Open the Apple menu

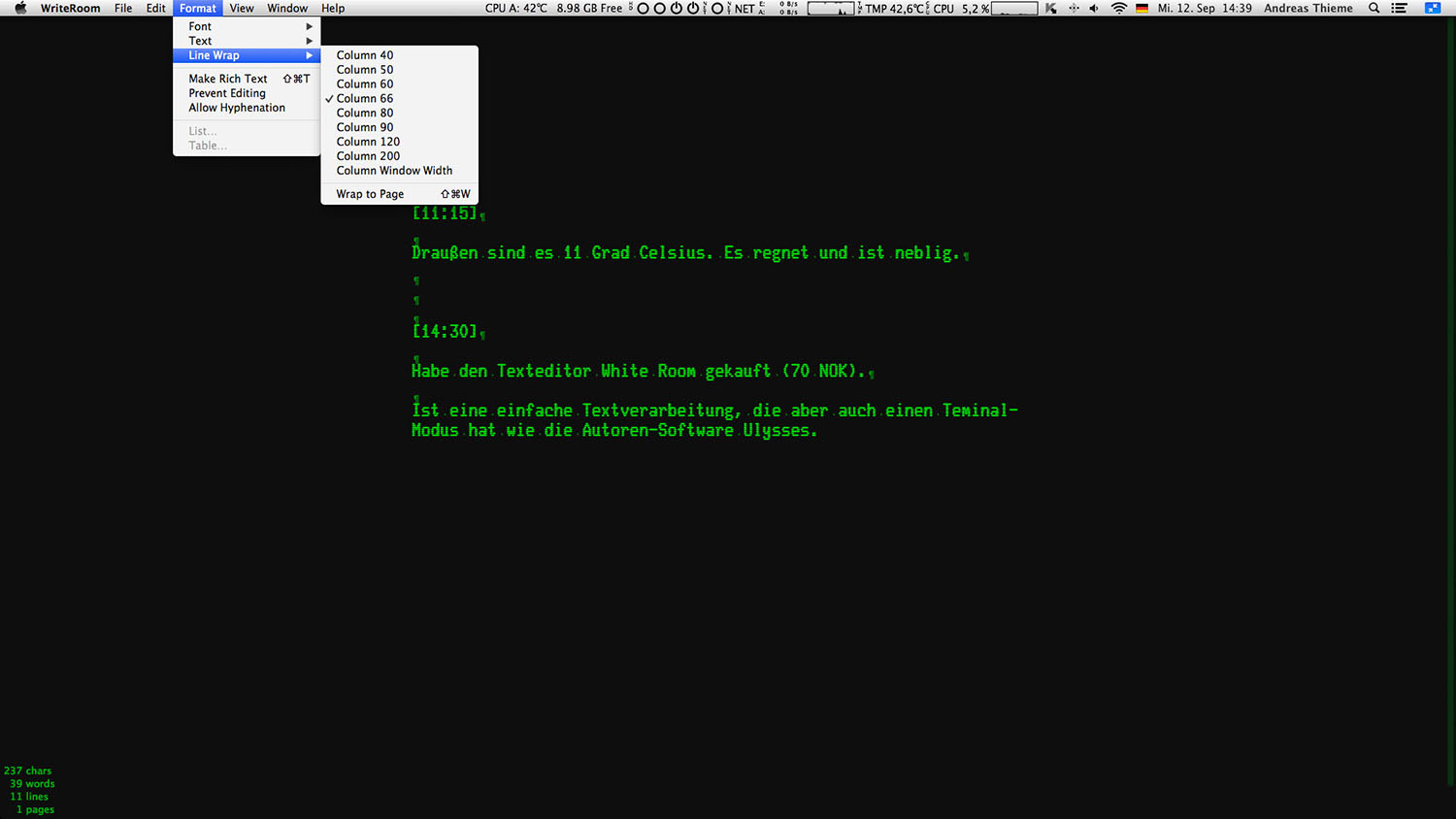point(20,8)
